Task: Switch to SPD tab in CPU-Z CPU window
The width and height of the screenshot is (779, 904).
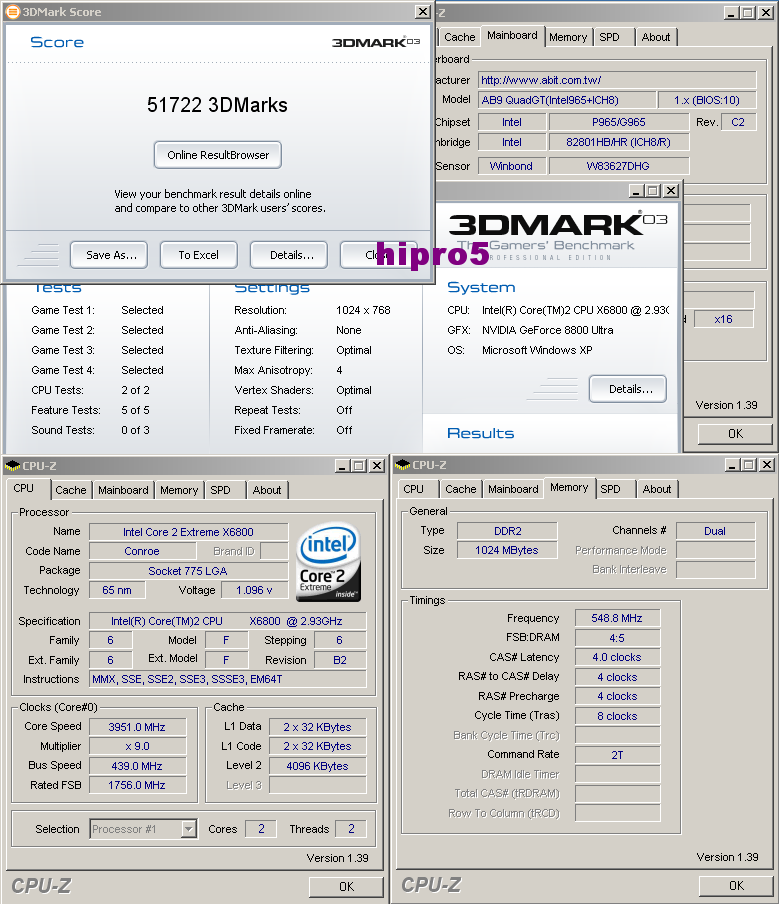Action: coord(225,490)
